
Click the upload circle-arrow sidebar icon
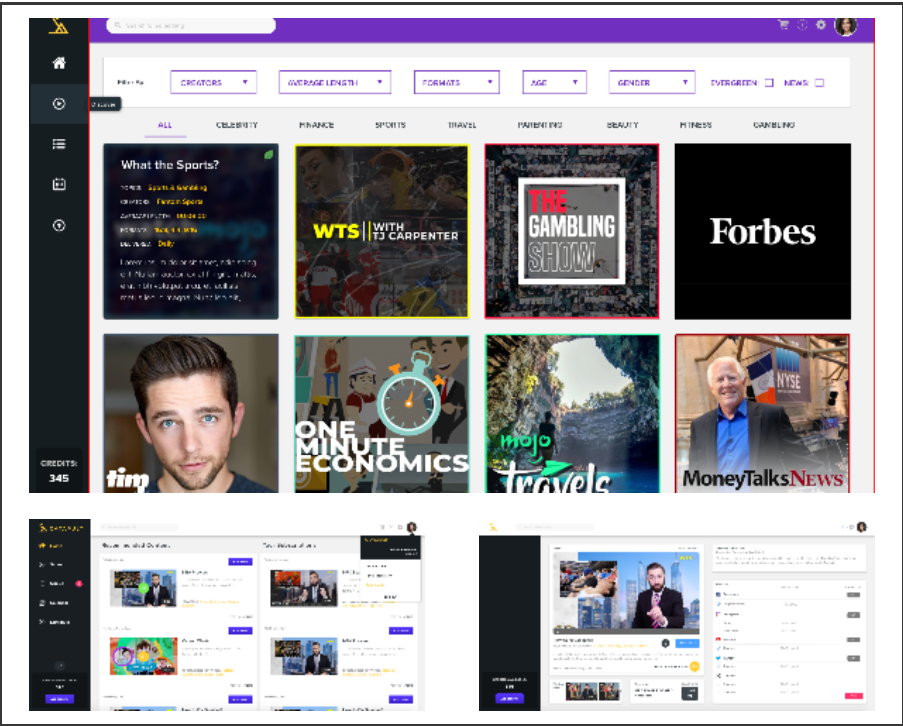point(59,225)
